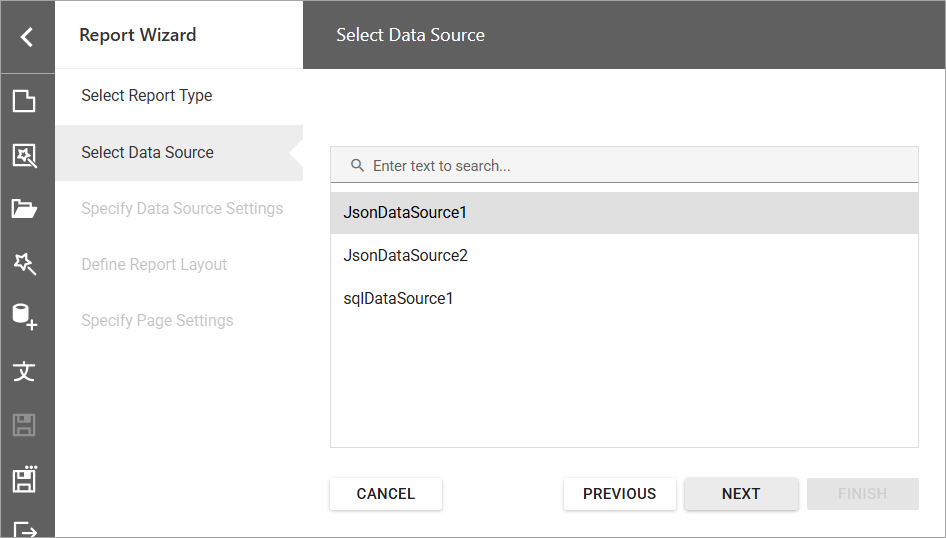Viewport: 946px width, 538px height.
Task: Click the Open report folder icon
Action: click(x=24, y=209)
